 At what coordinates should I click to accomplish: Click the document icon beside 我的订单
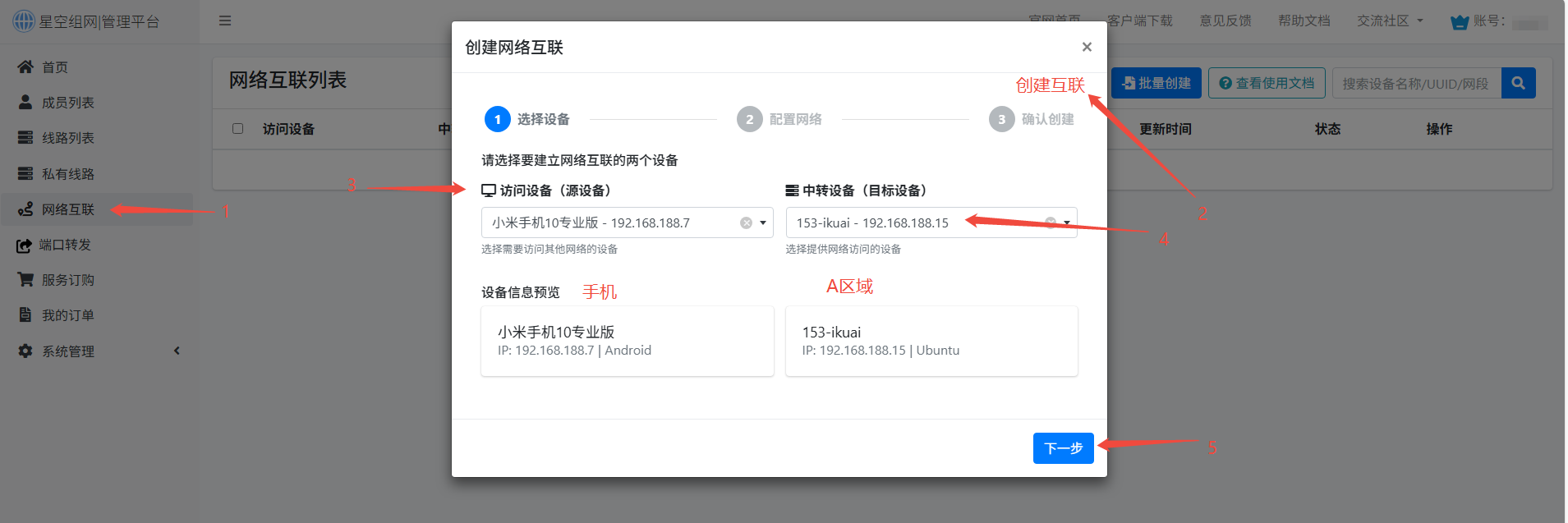(x=25, y=314)
